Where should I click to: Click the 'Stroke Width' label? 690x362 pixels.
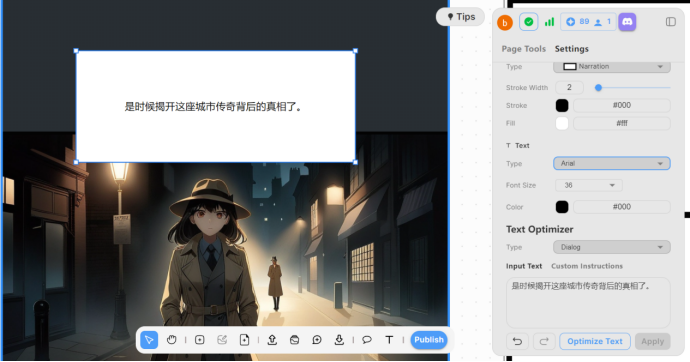point(527,88)
